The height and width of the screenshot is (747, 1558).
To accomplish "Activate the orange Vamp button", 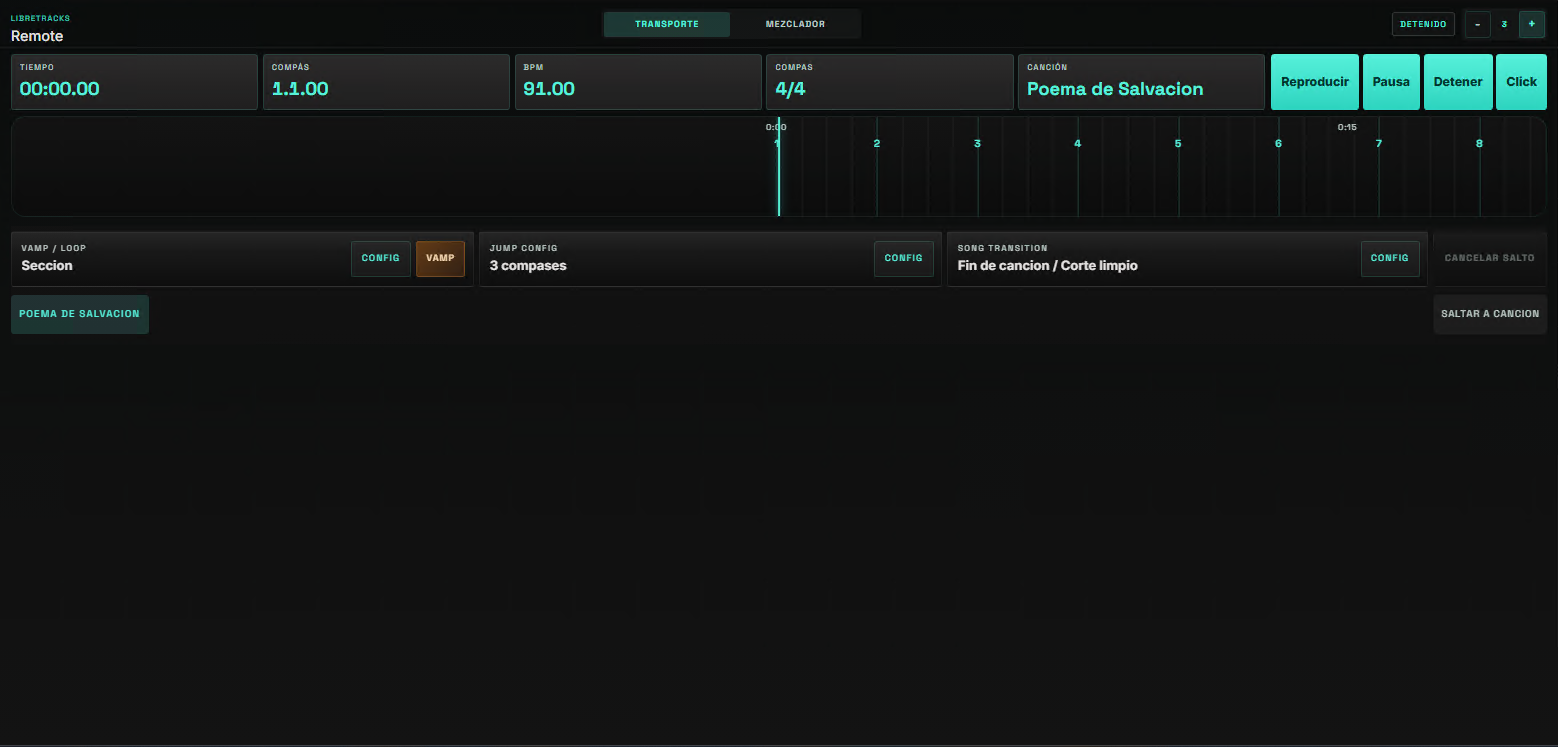I will click(440, 258).
